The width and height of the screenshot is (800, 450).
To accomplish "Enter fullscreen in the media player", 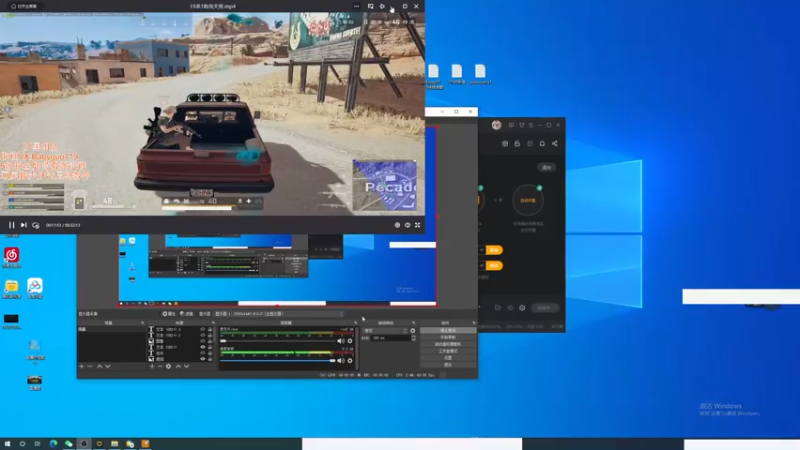I will pos(417,225).
